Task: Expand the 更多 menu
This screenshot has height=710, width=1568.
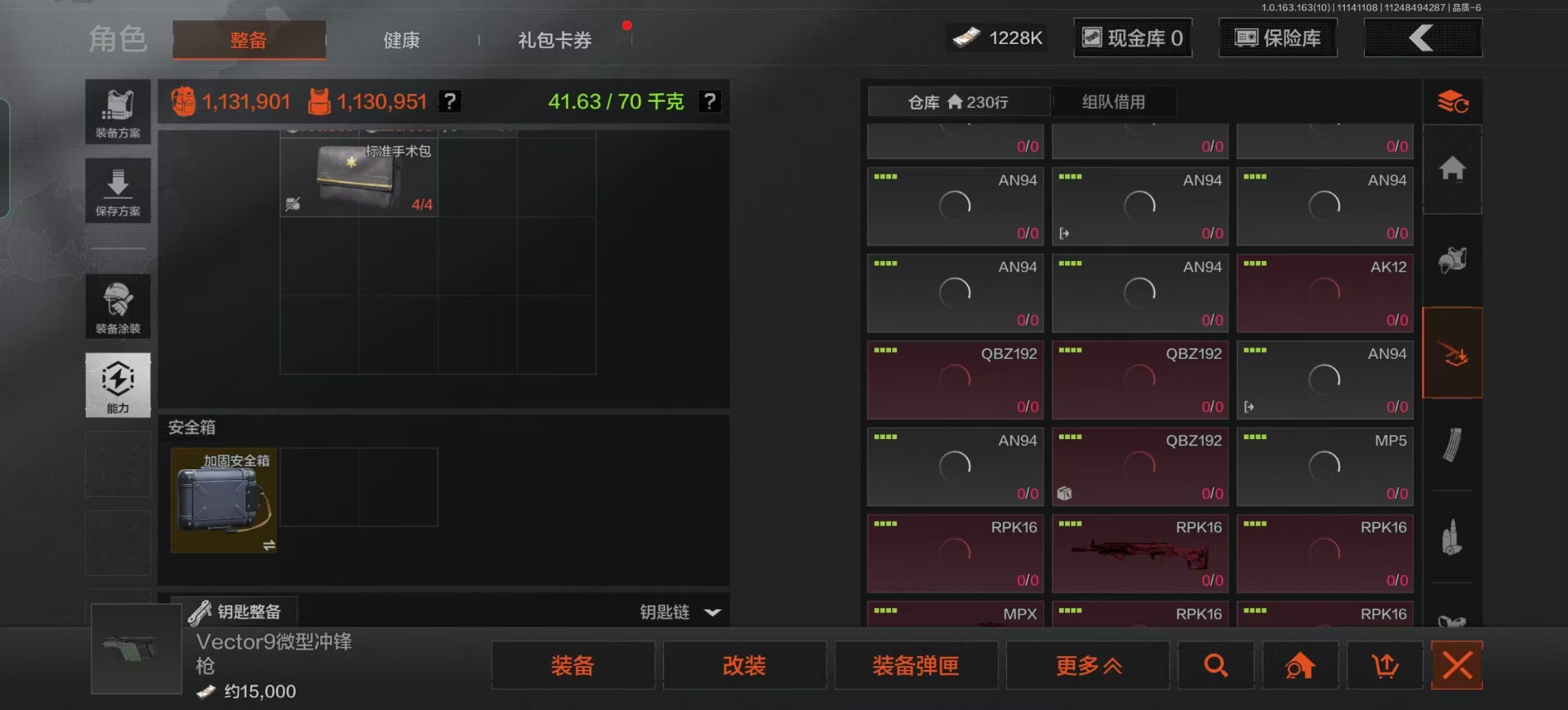Action: click(1088, 665)
